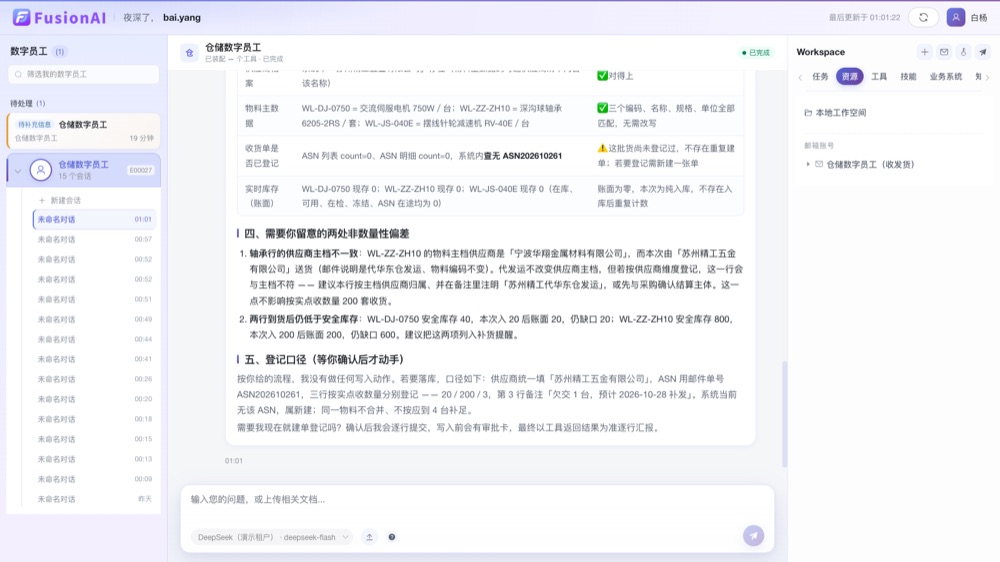Click the envelope icon beside 仓储数字员工（收发货）
This screenshot has height=562, width=1000.
[819, 164]
